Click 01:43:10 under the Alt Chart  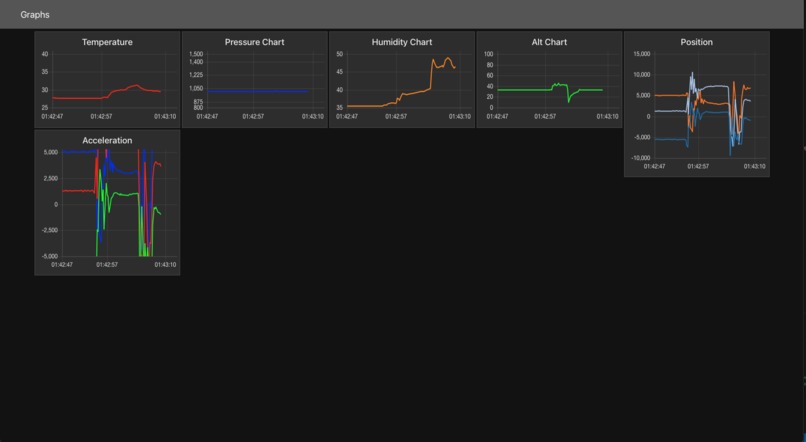[x=607, y=117]
